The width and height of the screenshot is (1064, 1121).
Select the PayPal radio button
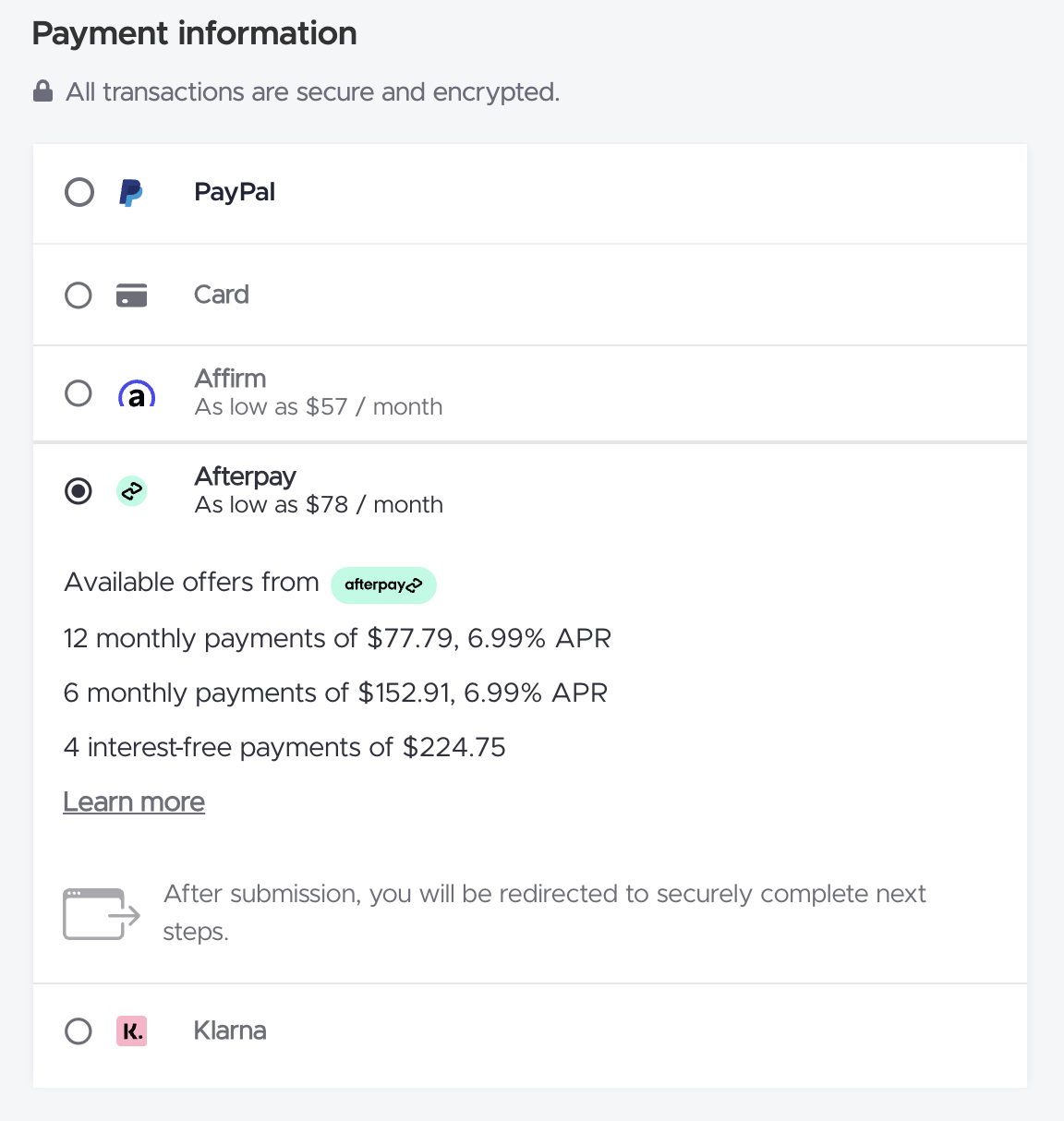pos(79,193)
